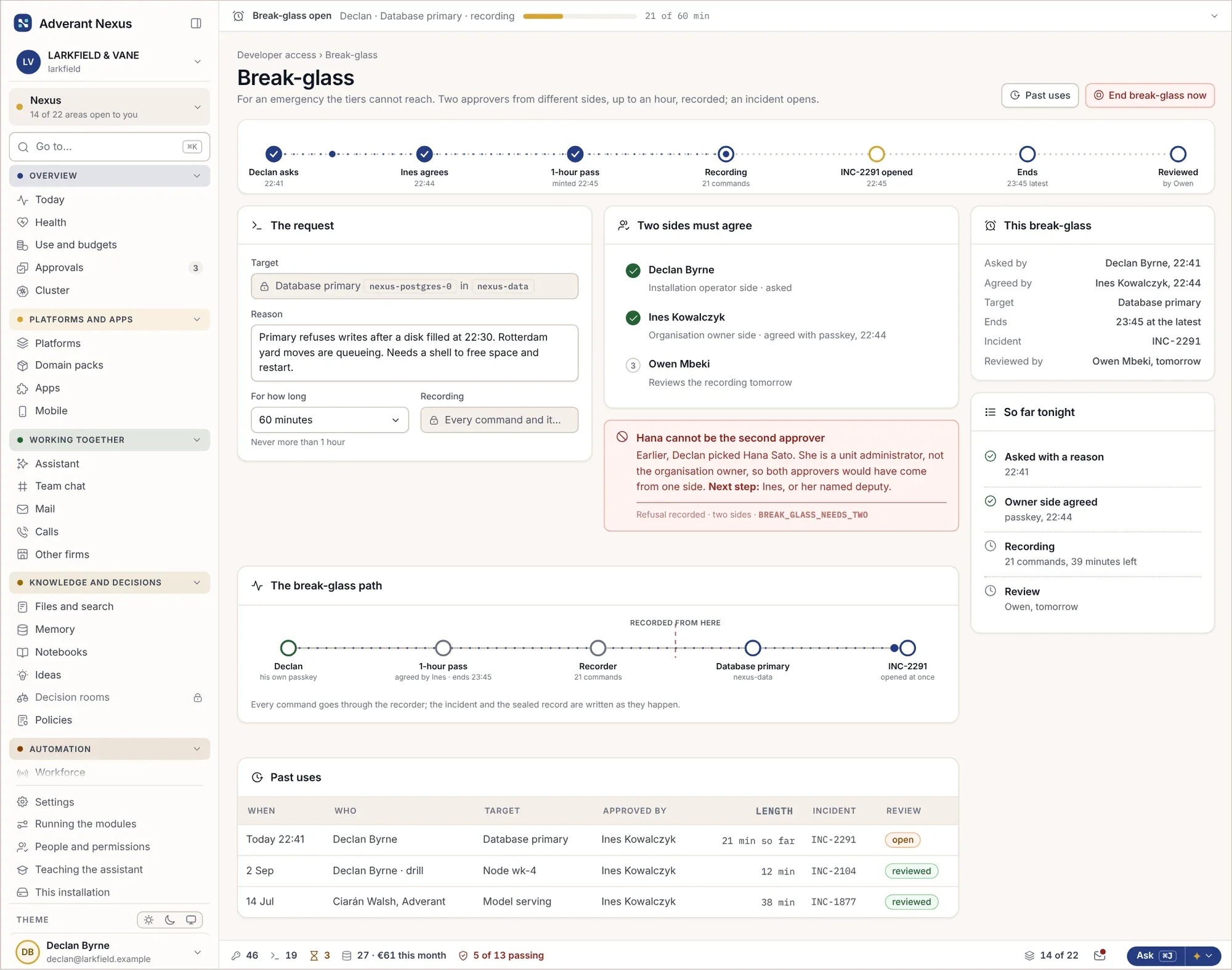Screen dimensions: 1232x970
Task: Click the alarm icon in Break-glass open banner
Action: coord(238,16)
